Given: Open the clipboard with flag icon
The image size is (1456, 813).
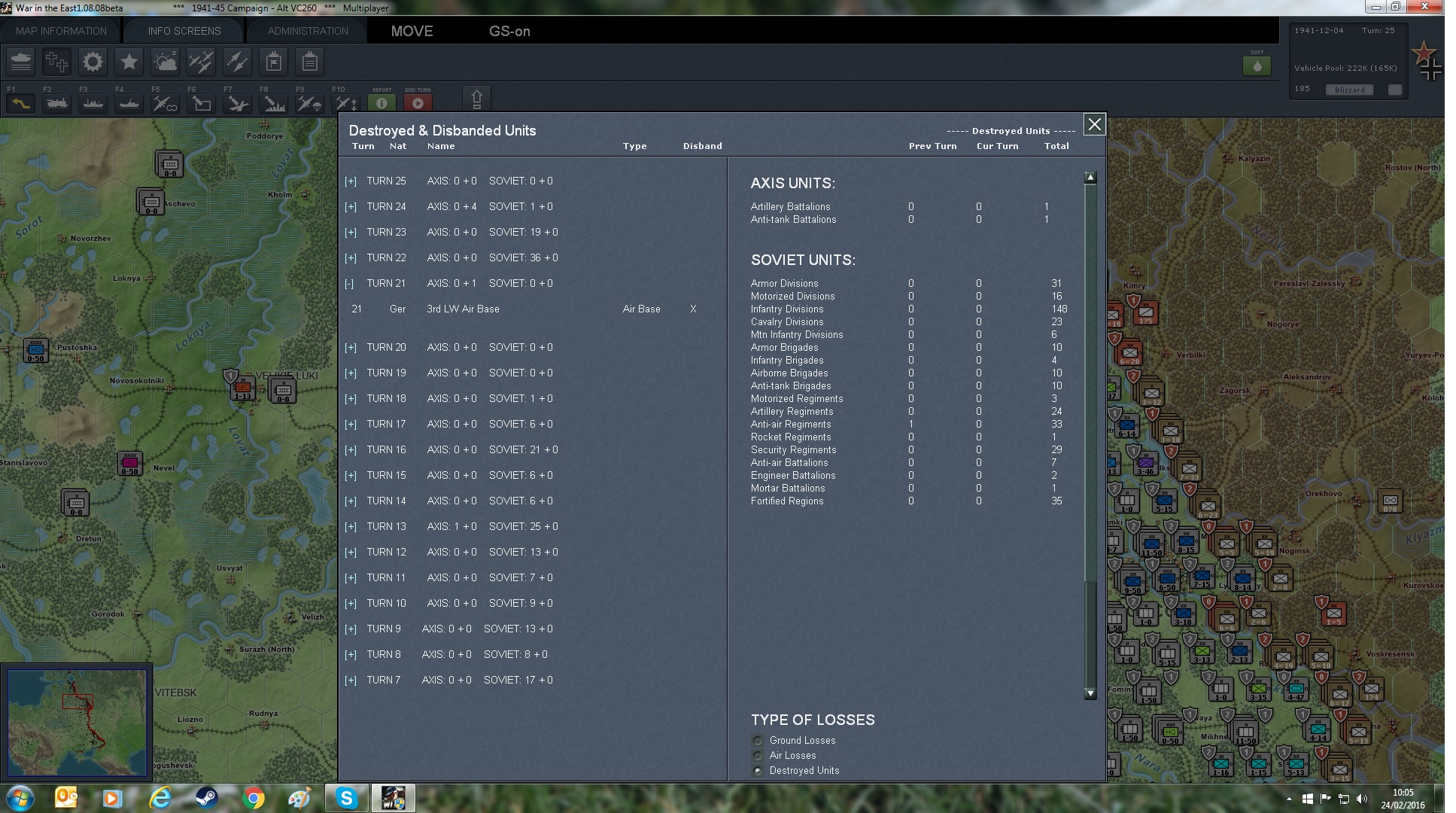Looking at the screenshot, I should point(274,62).
